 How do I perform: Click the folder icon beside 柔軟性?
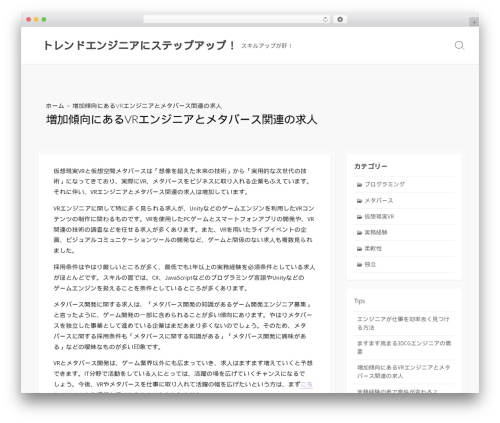click(359, 249)
